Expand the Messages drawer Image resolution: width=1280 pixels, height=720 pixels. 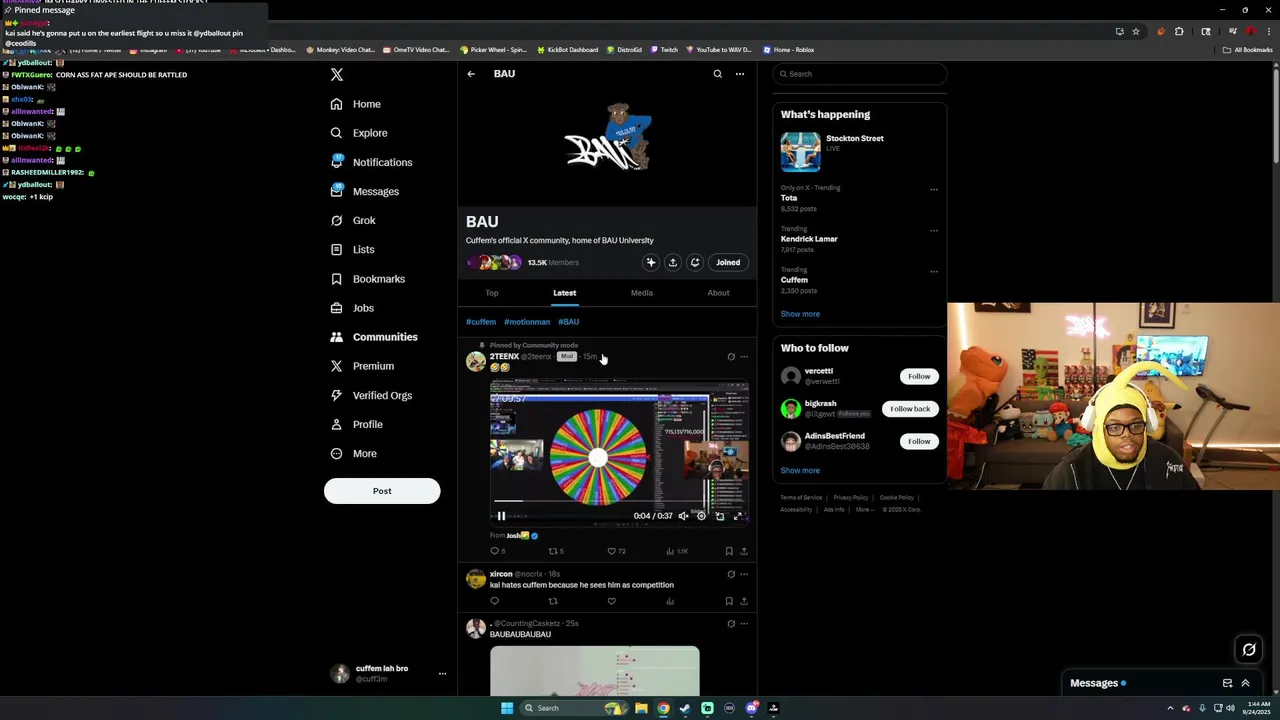(1245, 683)
